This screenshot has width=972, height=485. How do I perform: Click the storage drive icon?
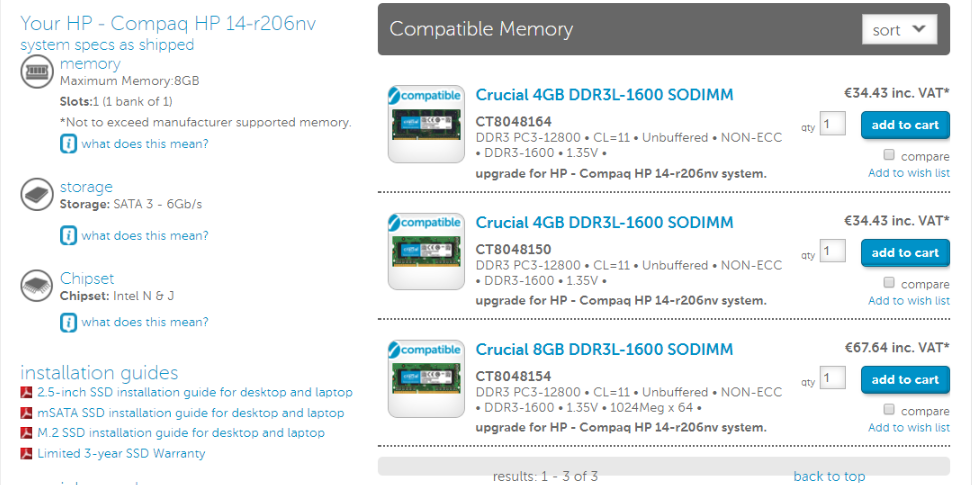click(38, 195)
